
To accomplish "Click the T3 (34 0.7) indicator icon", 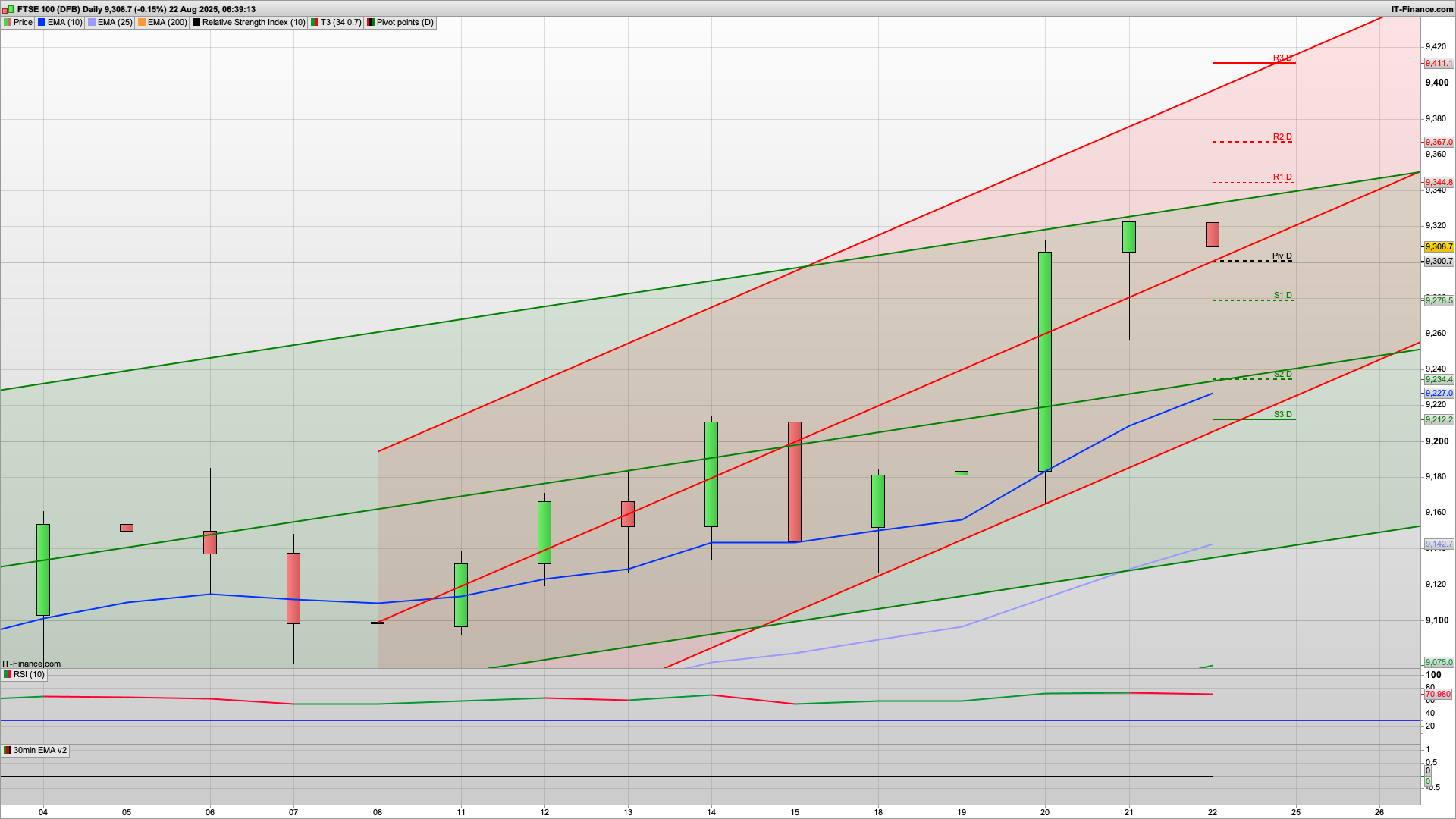I will (315, 22).
